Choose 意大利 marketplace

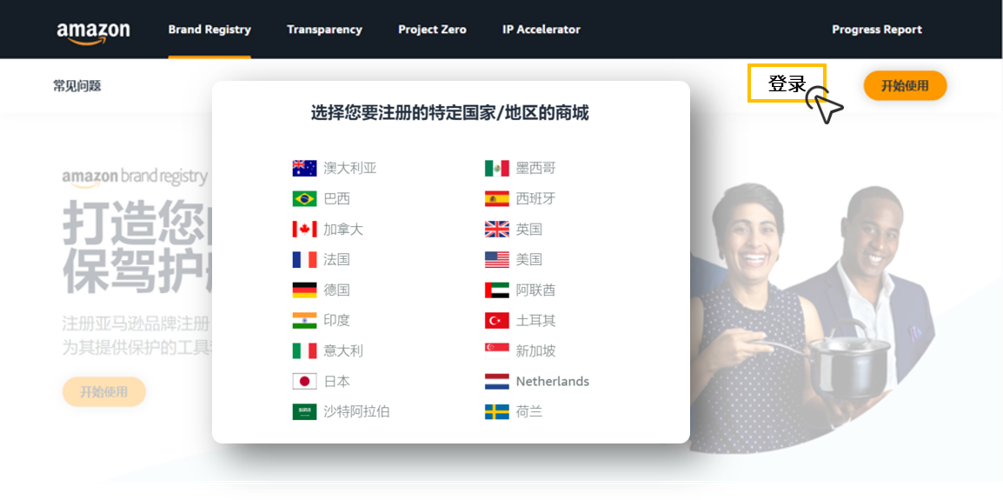pyautogui.click(x=344, y=350)
